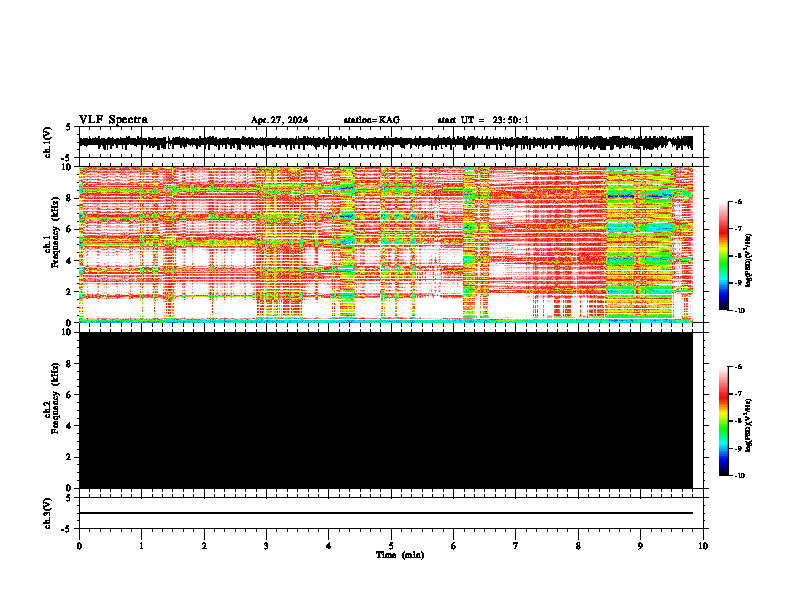Click inside the ch.1 colored spectrogram
Image resolution: width=792 pixels, height=612 pixels.
pos(386,244)
